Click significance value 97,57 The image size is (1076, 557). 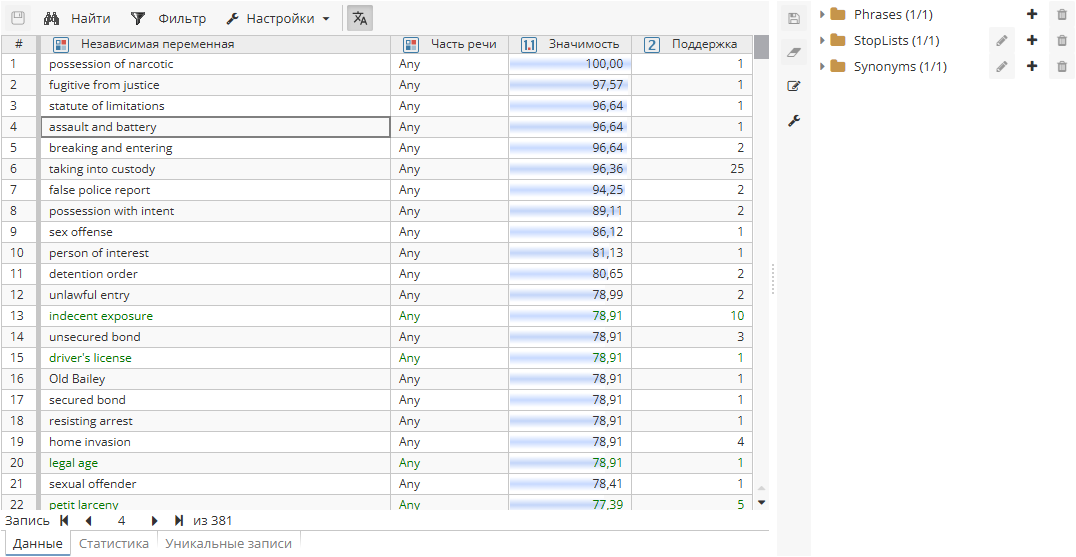570,85
